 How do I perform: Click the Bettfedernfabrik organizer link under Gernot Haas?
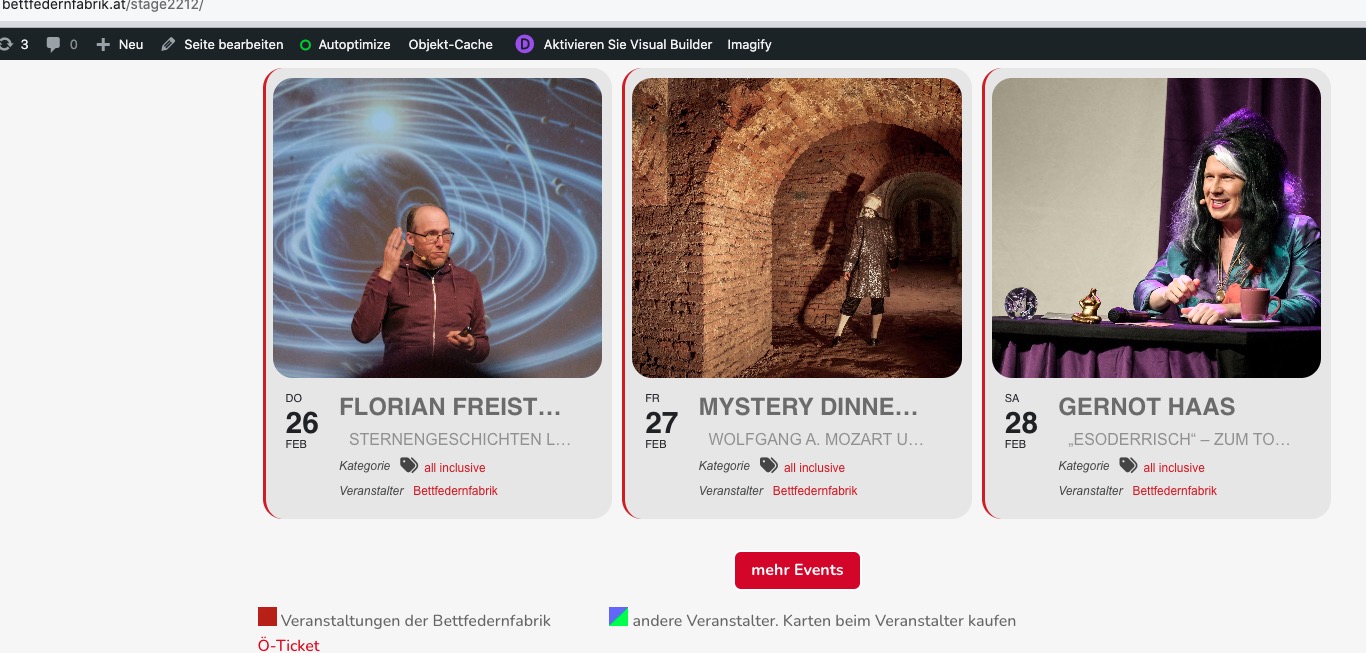pos(1174,491)
